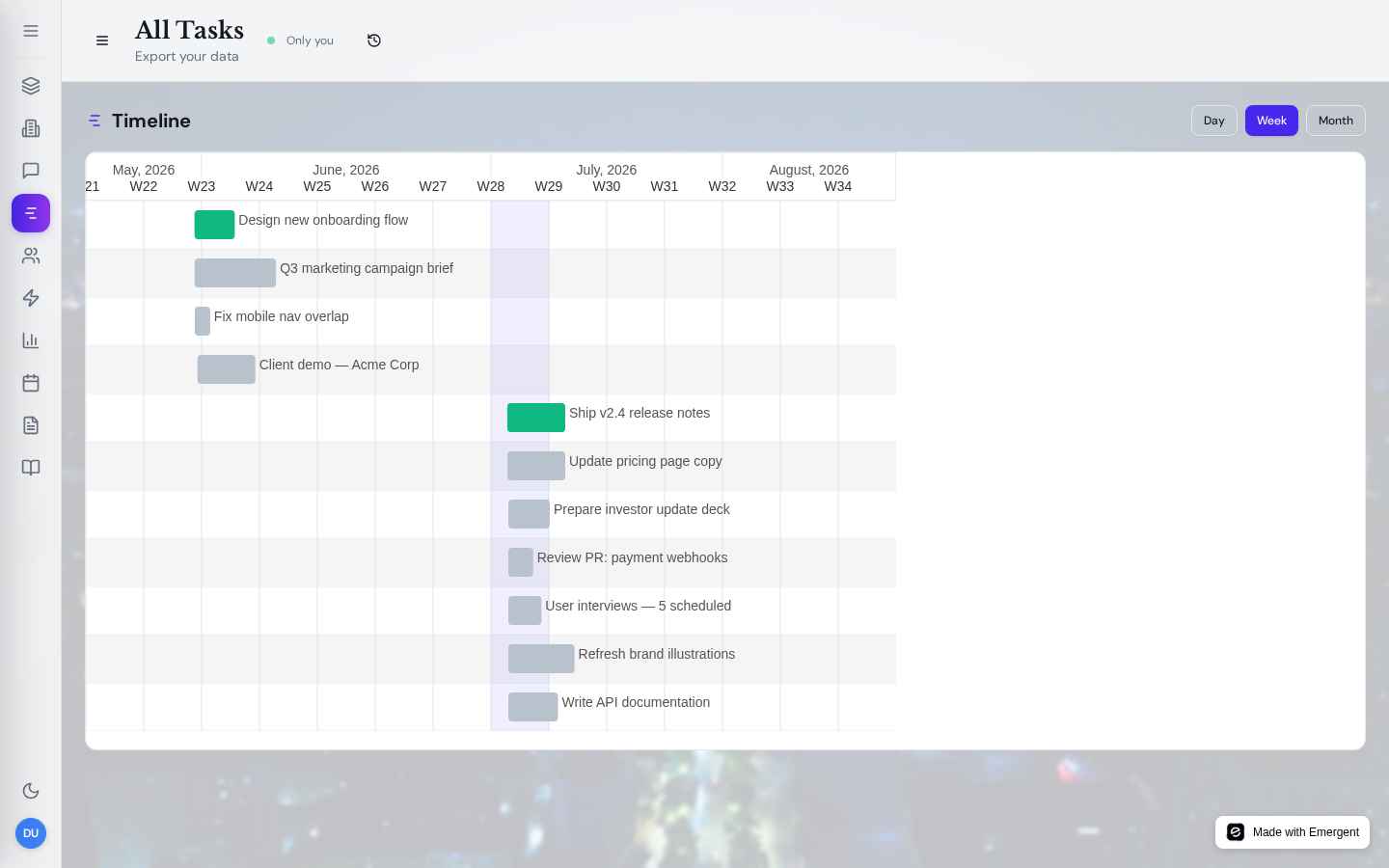Open the layers stack icon in sidebar
Viewport: 1389px width, 868px height.
(31, 86)
